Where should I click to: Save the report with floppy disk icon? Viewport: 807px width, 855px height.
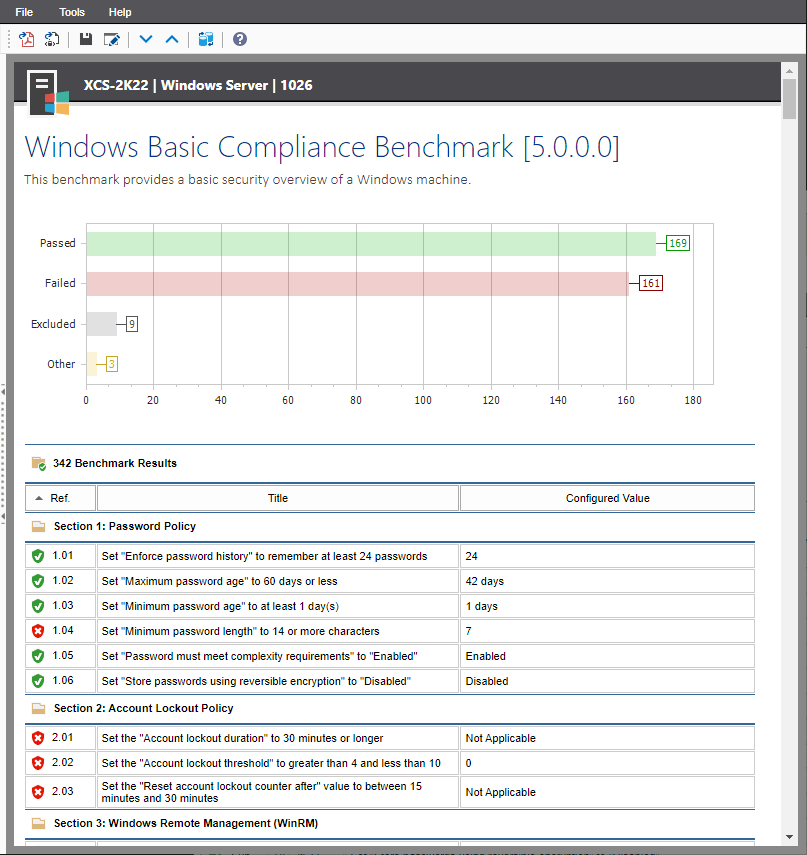[x=86, y=39]
